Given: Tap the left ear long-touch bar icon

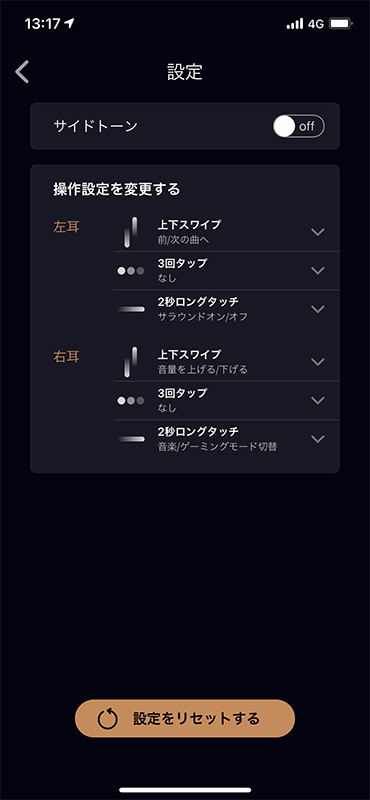Looking at the screenshot, I should 131,309.
